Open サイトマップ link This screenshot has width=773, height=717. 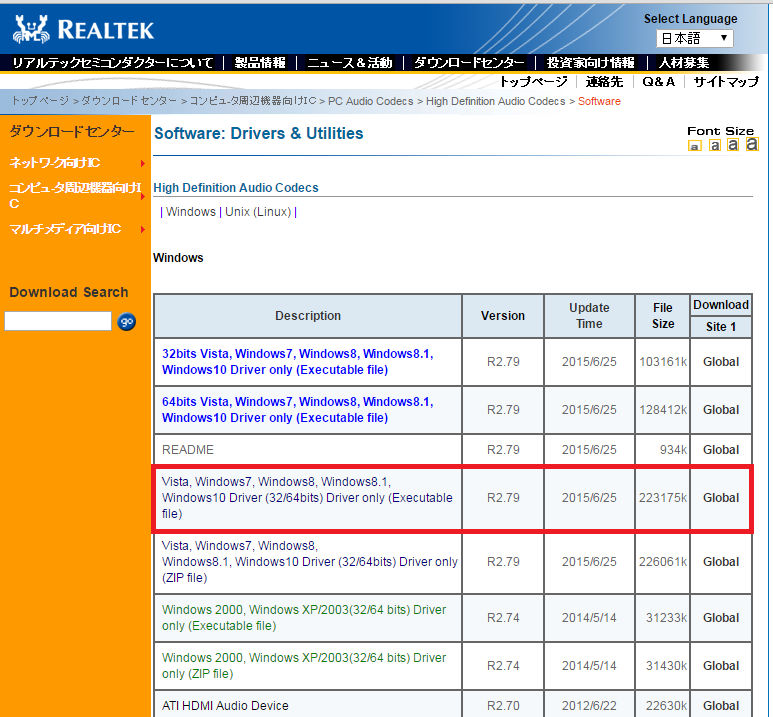click(x=726, y=81)
